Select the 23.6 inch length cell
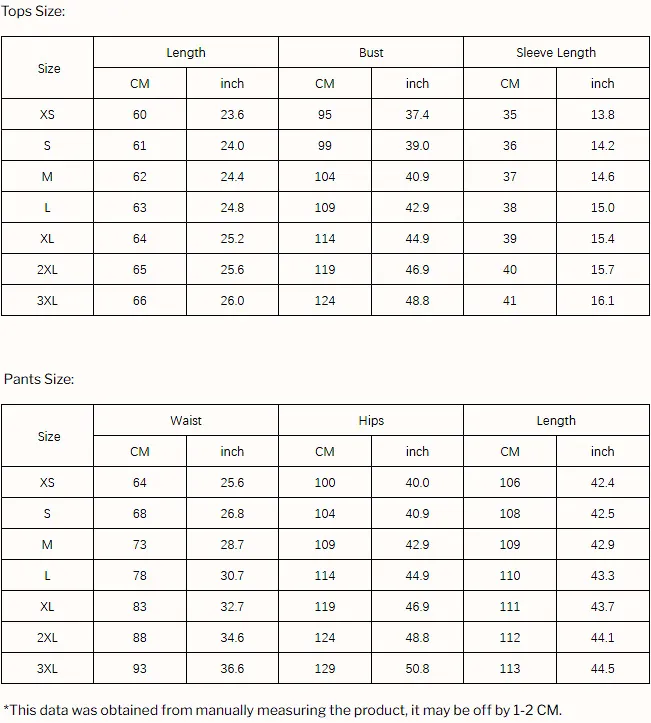 point(232,115)
